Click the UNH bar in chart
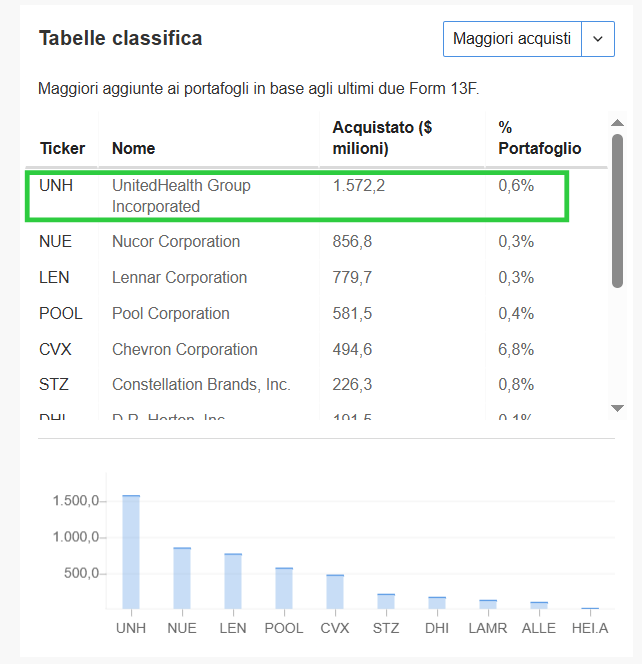The height and width of the screenshot is (664, 642). pos(131,552)
